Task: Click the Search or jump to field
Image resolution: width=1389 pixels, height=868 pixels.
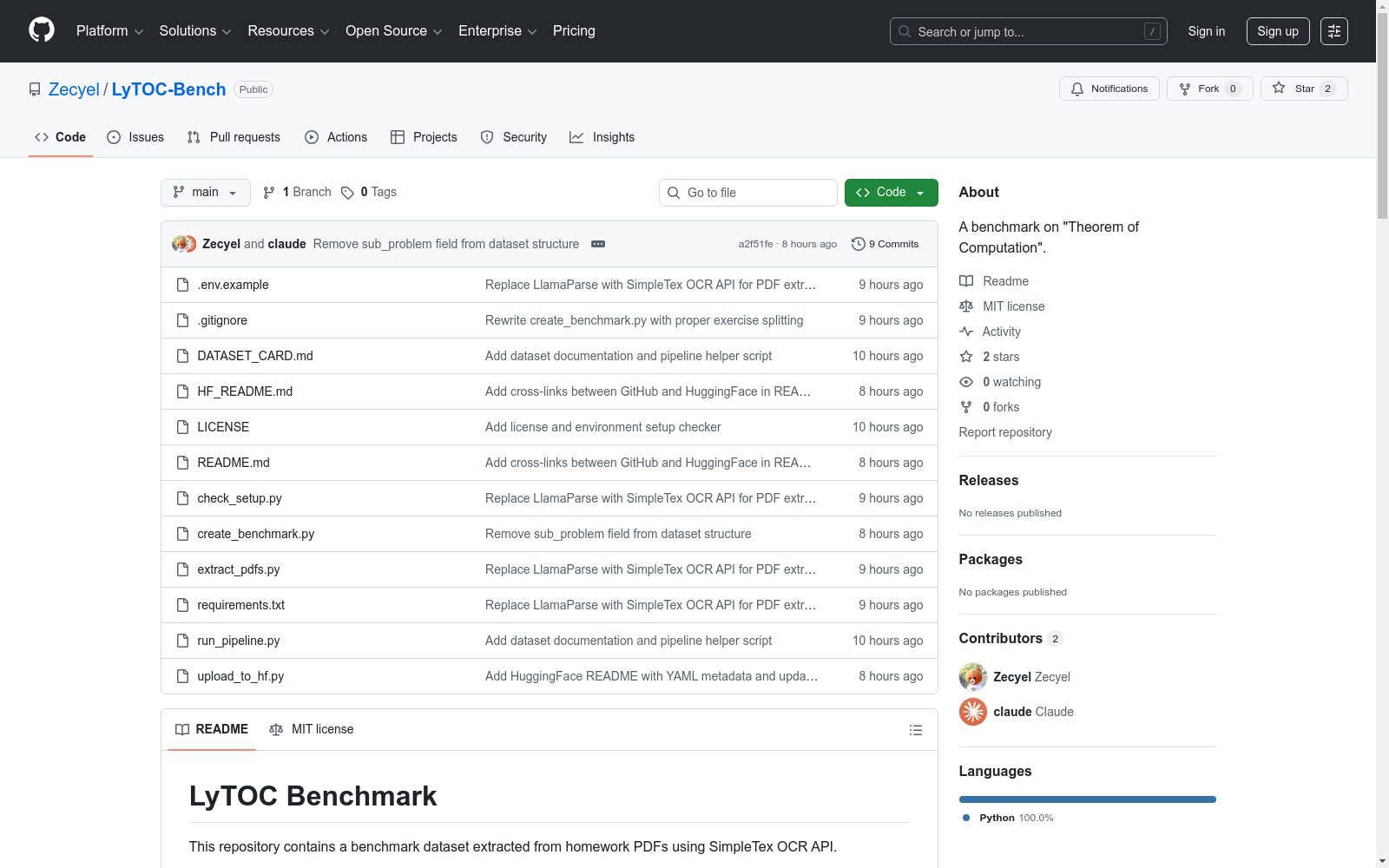Action: 1029,31
